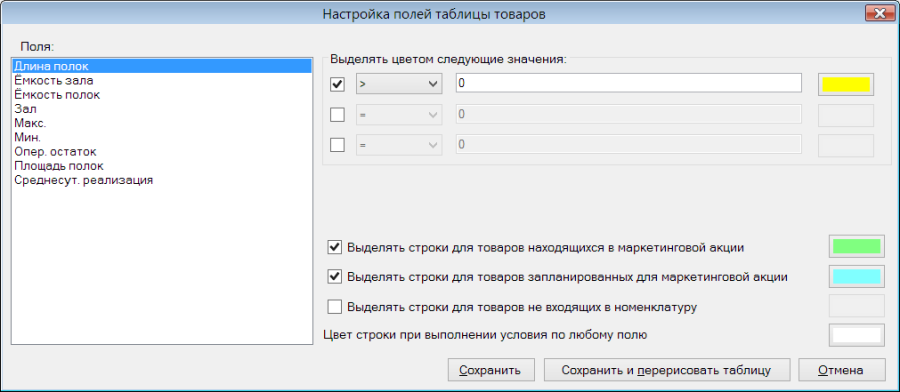Image resolution: width=900 pixels, height=392 pixels.
Task: Select 'Ёмкость полок' field
Action: pyautogui.click(x=161, y=95)
